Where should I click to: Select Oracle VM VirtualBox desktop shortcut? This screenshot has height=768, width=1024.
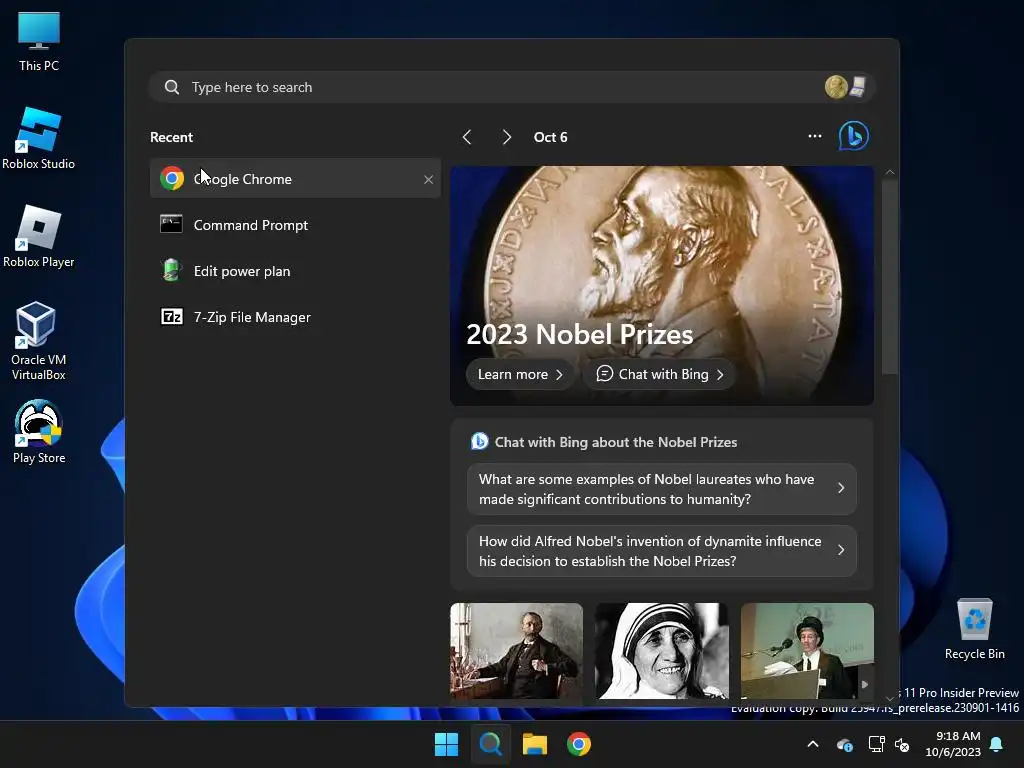(39, 342)
